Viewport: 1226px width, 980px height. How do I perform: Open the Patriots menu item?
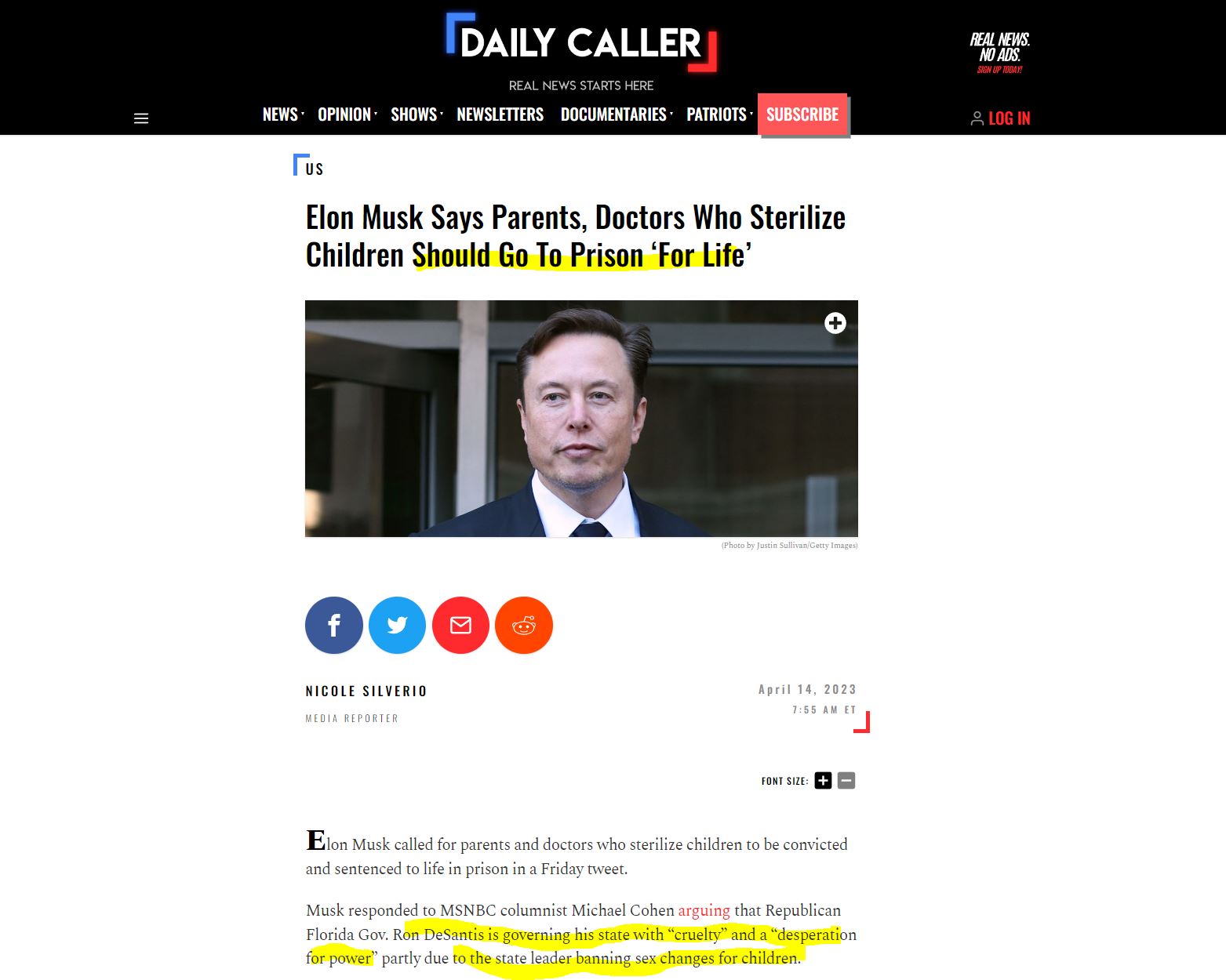(719, 114)
